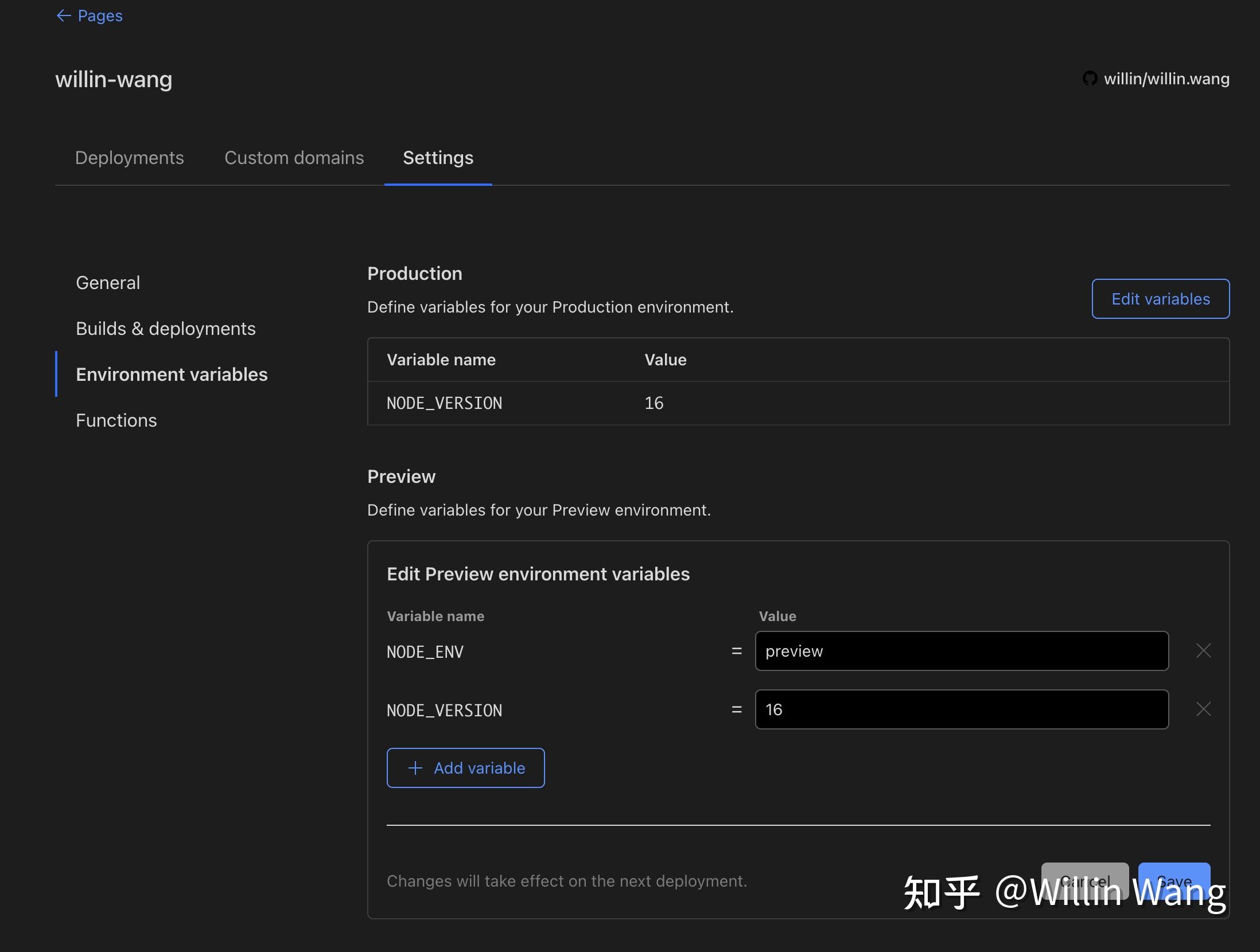Select General in the settings sidebar
This screenshot has height=952, width=1260.
click(107, 282)
